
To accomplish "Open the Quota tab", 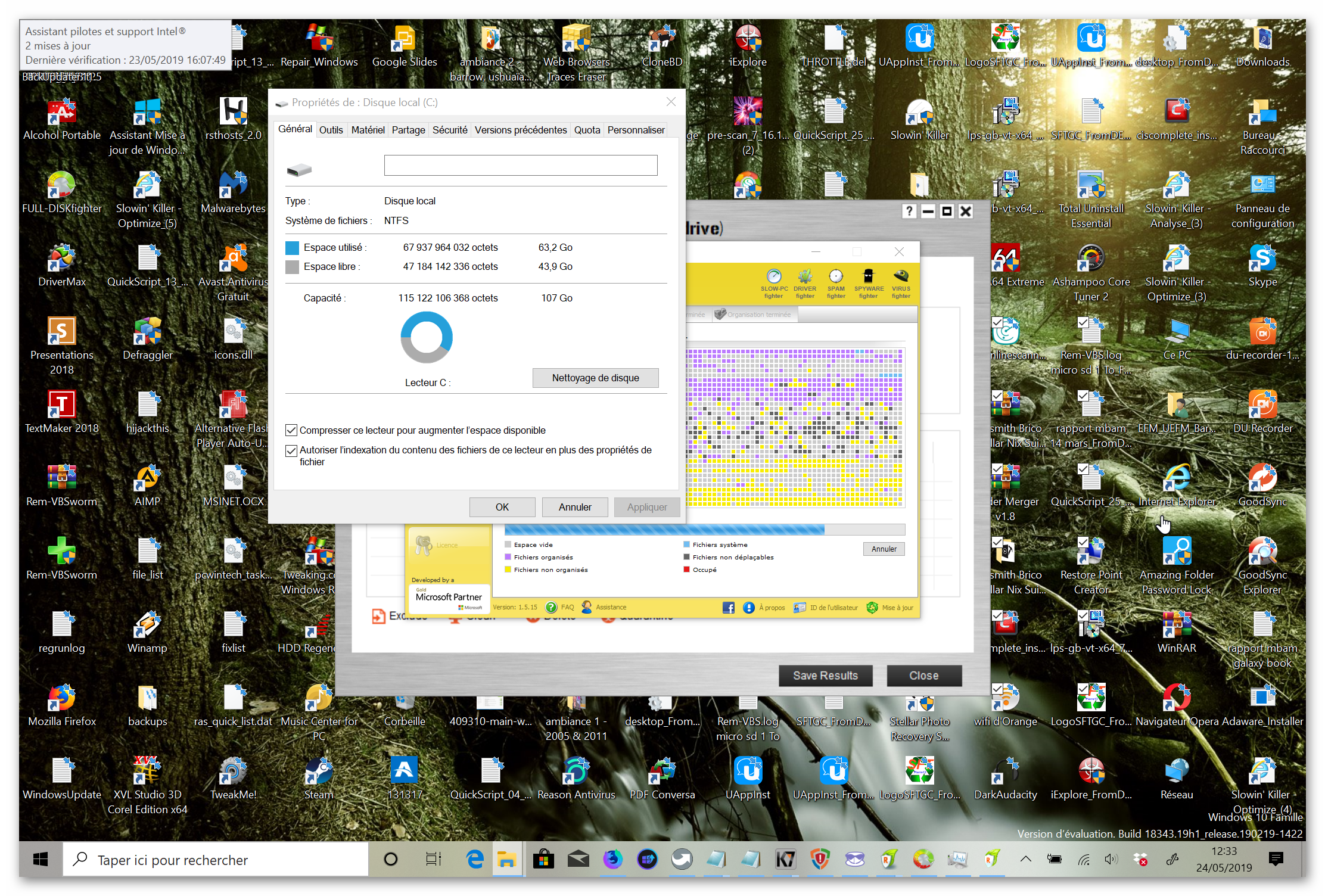I will (x=587, y=130).
